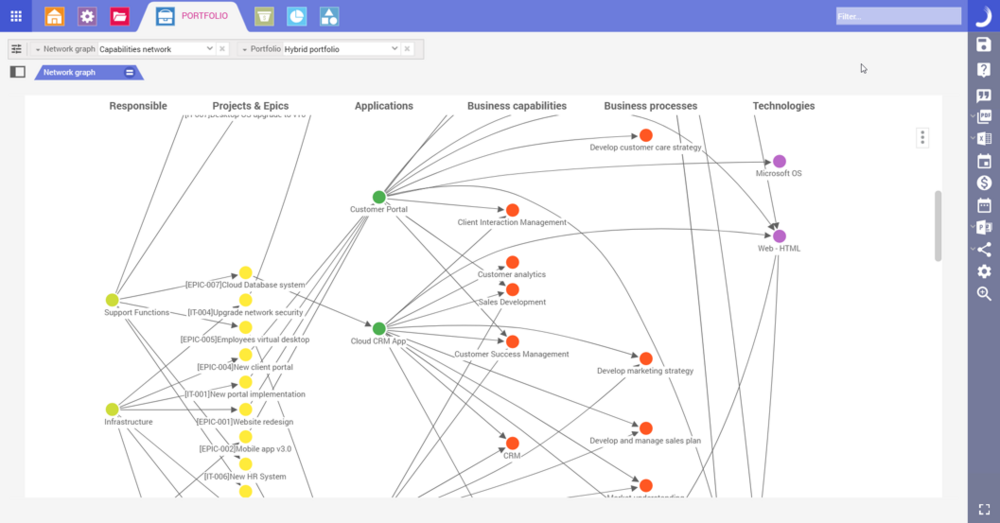Open the Network graph tab menu
This screenshot has height=523, width=1000.
pyautogui.click(x=129, y=73)
